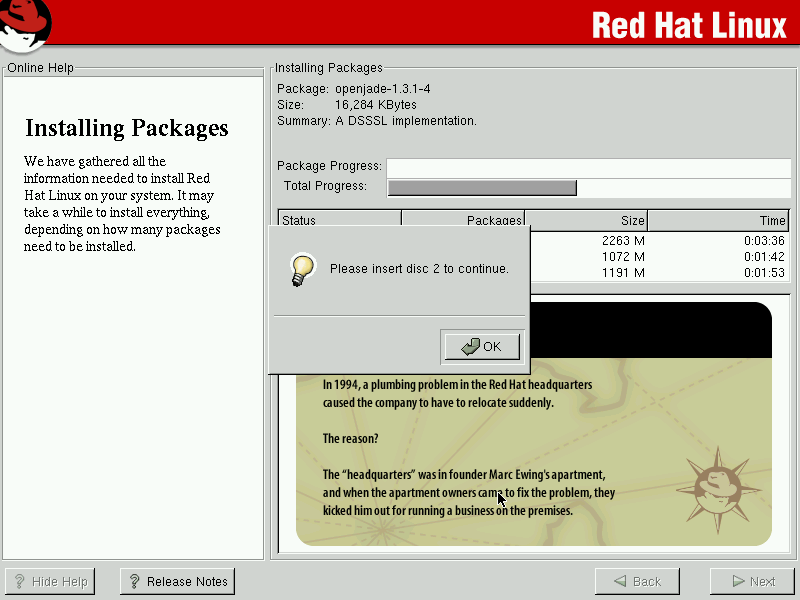800x600 pixels.
Task: Click OK in the insert disc dialog
Action: [x=482, y=346]
